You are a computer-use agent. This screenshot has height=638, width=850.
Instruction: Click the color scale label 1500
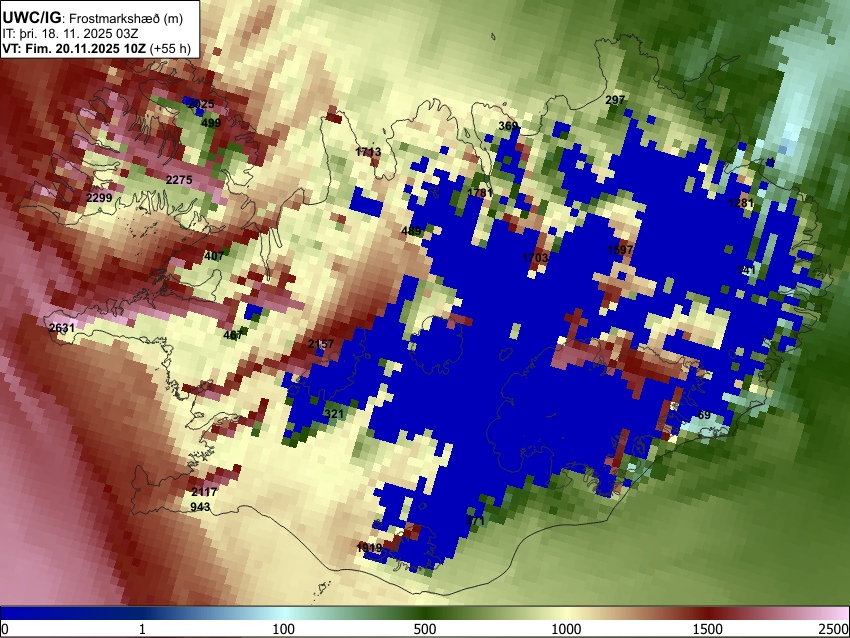tap(708, 629)
